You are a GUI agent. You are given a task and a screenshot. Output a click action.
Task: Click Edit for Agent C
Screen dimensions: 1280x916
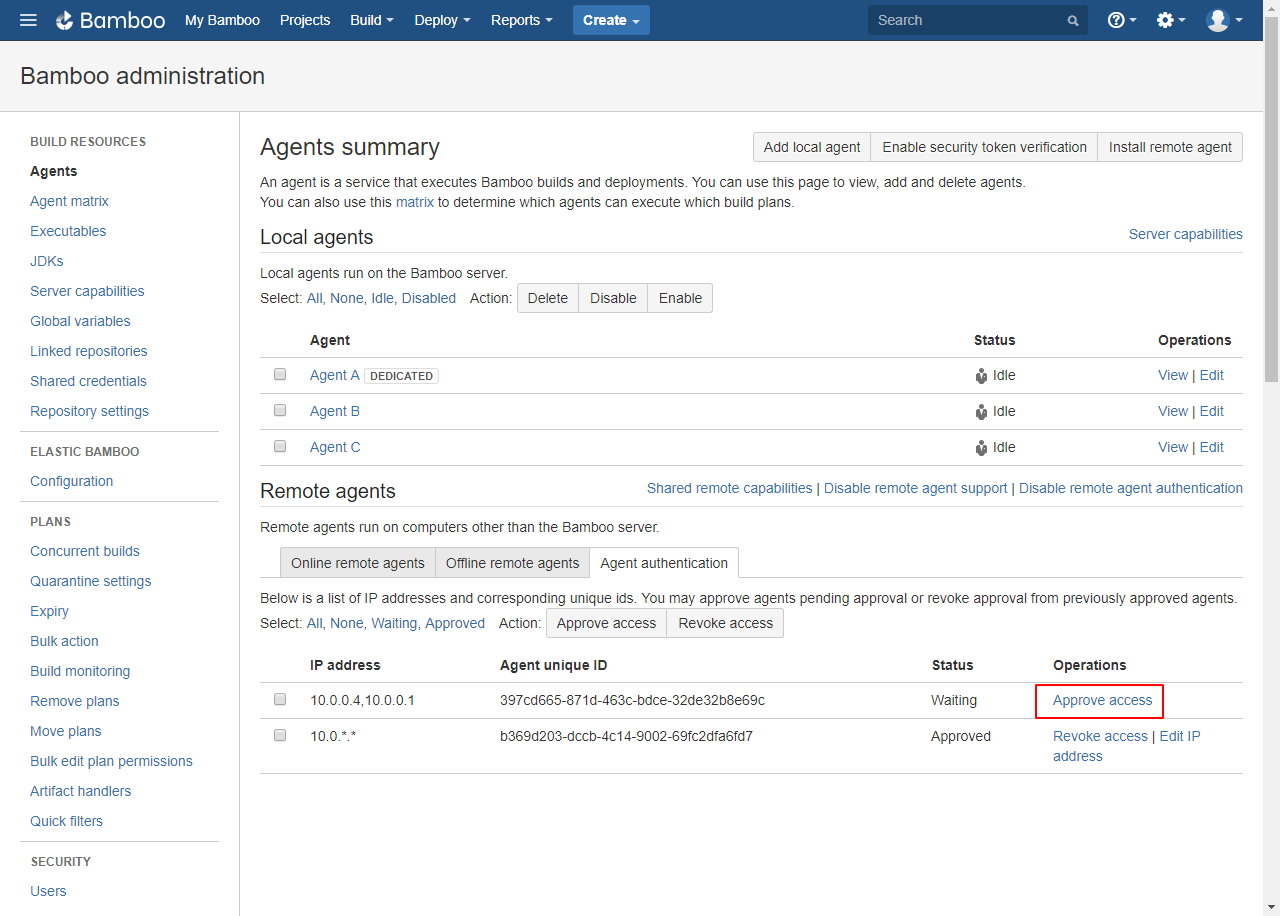click(x=1212, y=447)
